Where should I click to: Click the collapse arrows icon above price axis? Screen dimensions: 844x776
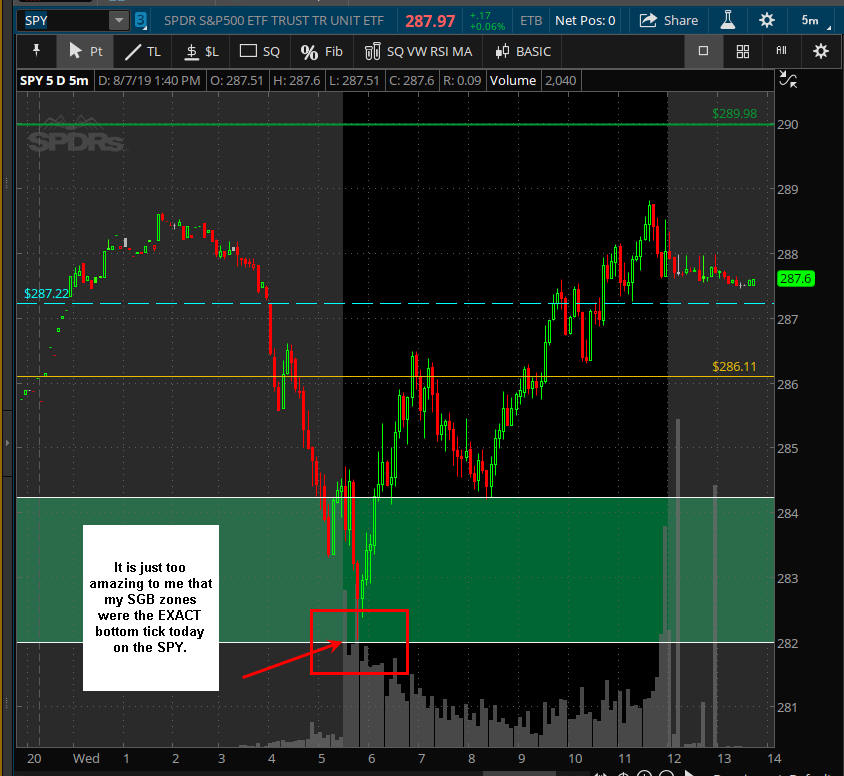click(x=788, y=80)
